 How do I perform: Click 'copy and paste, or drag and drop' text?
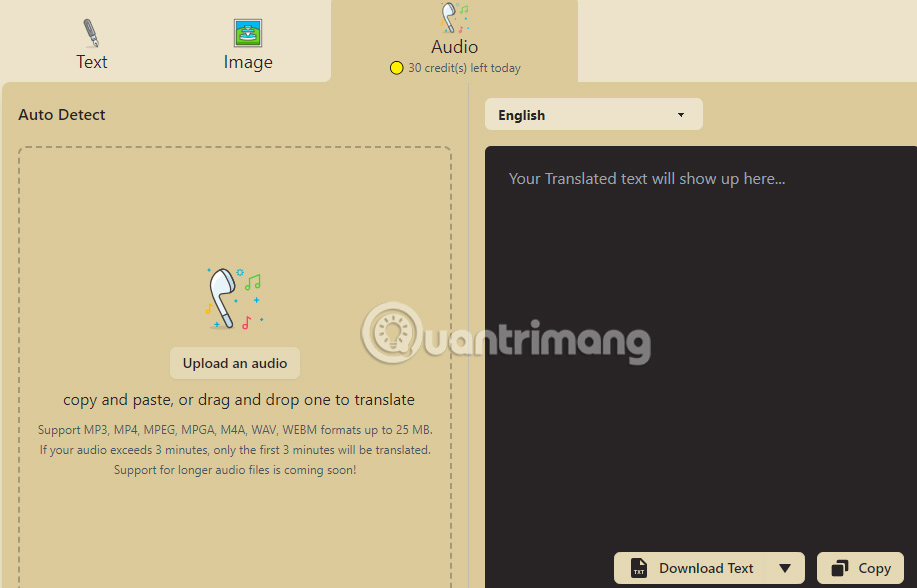tap(239, 400)
